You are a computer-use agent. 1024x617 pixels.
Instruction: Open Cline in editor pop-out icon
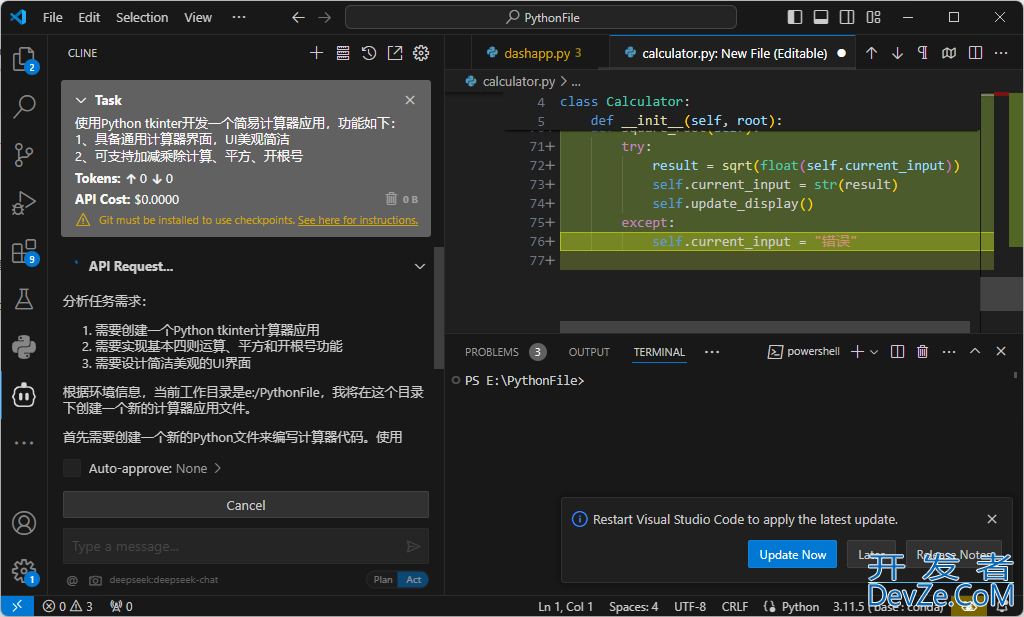pyautogui.click(x=395, y=53)
